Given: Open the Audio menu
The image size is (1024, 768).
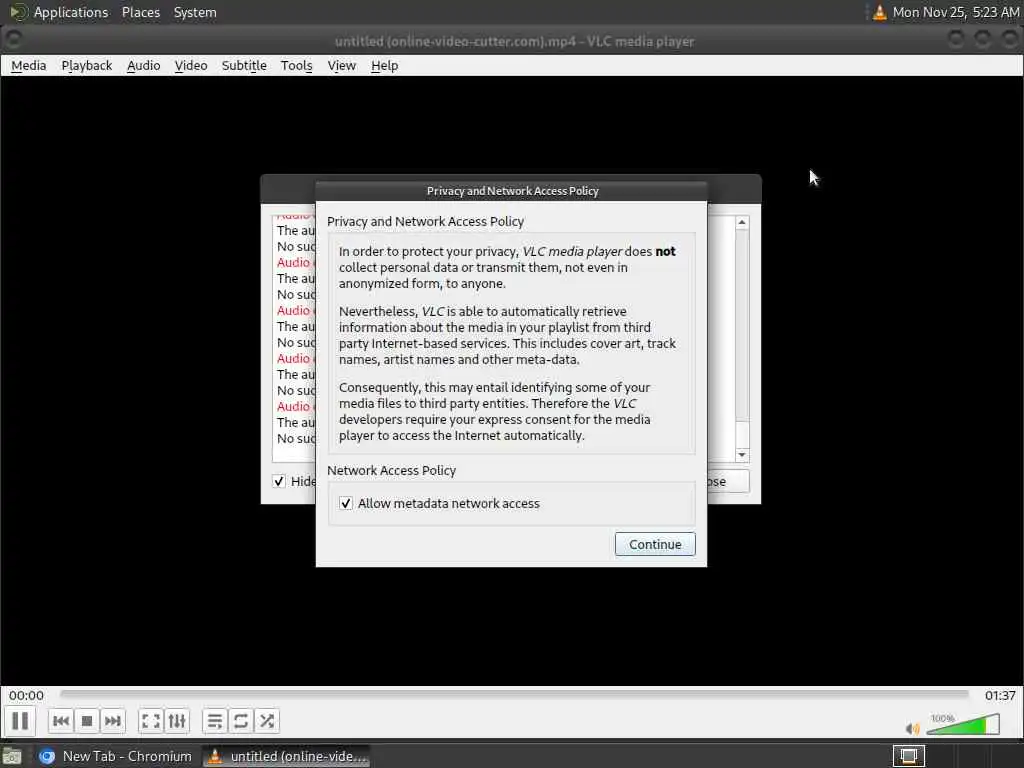Looking at the screenshot, I should point(144,65).
